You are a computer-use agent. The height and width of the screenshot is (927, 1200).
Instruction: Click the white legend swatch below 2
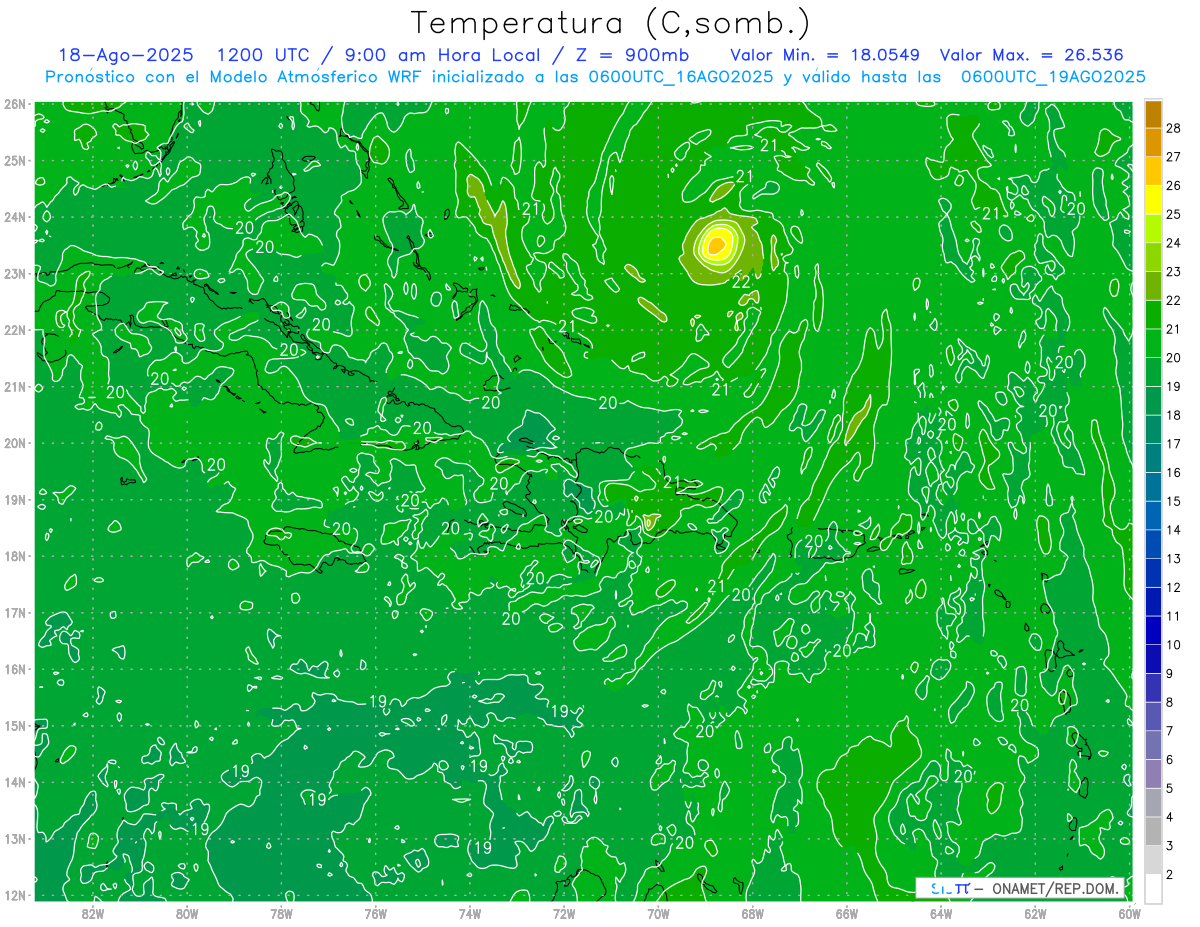point(1153,888)
